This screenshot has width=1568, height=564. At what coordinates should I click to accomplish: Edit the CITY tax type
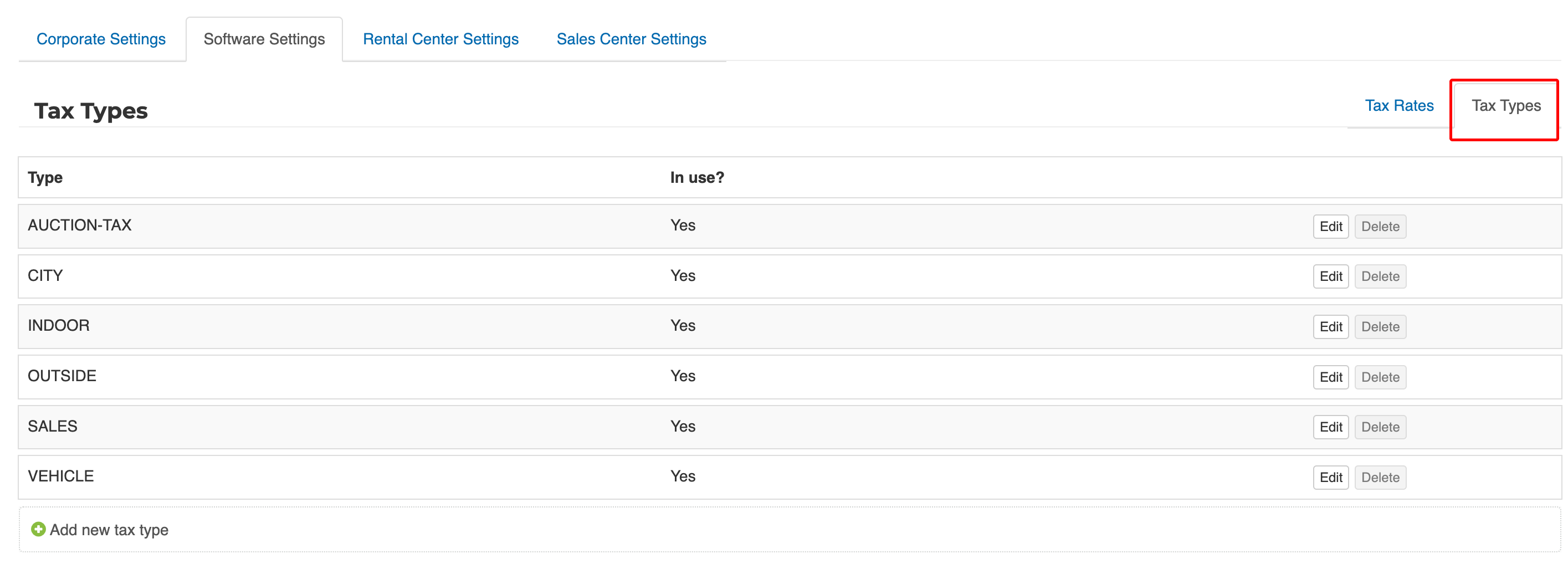pyautogui.click(x=1331, y=276)
